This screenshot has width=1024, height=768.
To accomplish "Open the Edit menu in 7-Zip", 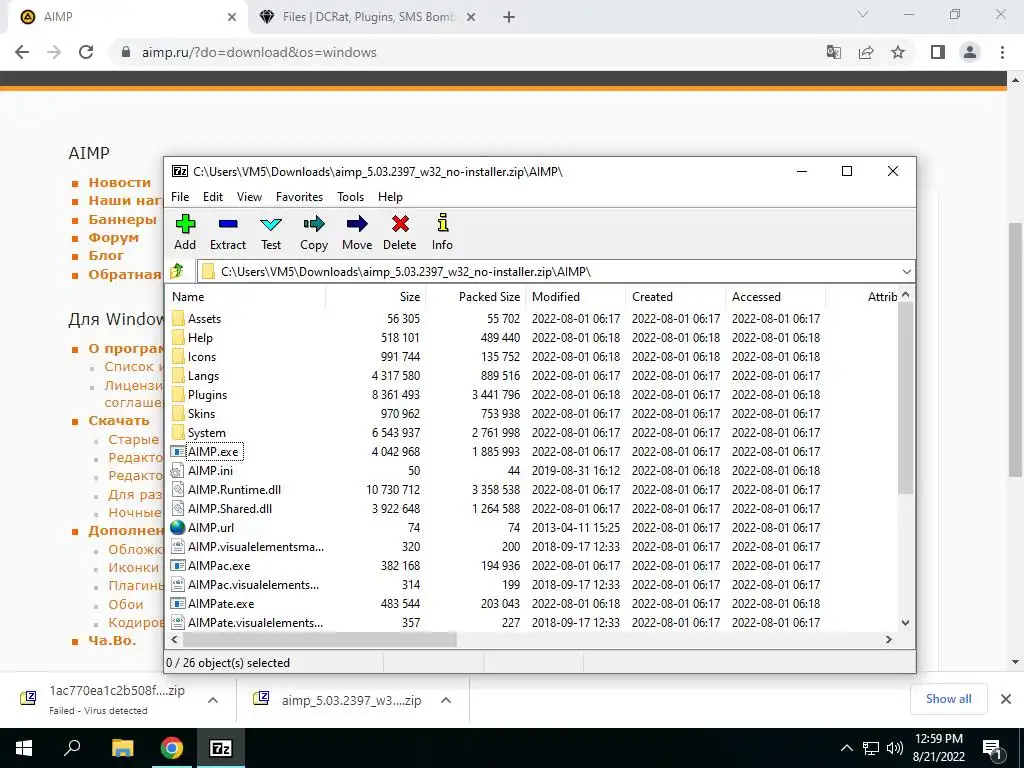I will [213, 197].
